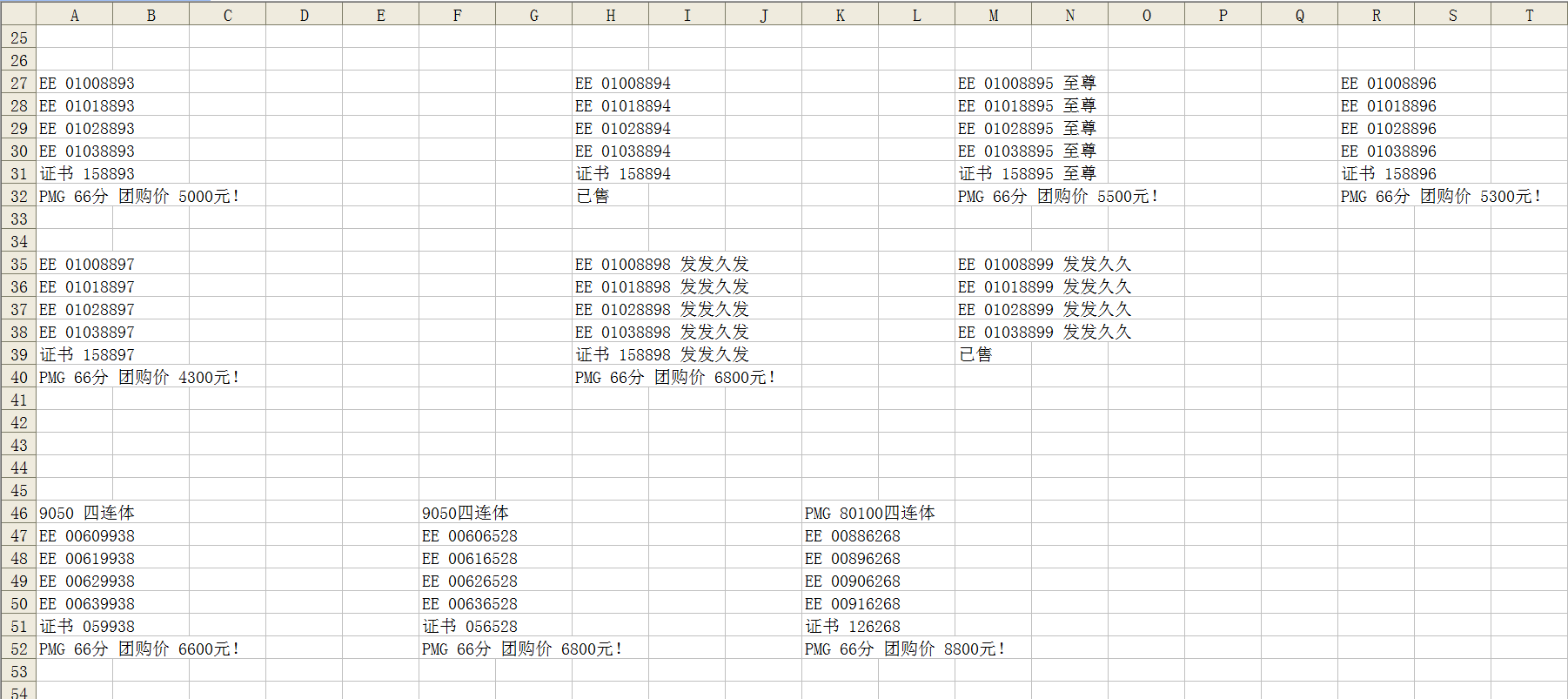Click the '已售' cell in row 32

593,196
